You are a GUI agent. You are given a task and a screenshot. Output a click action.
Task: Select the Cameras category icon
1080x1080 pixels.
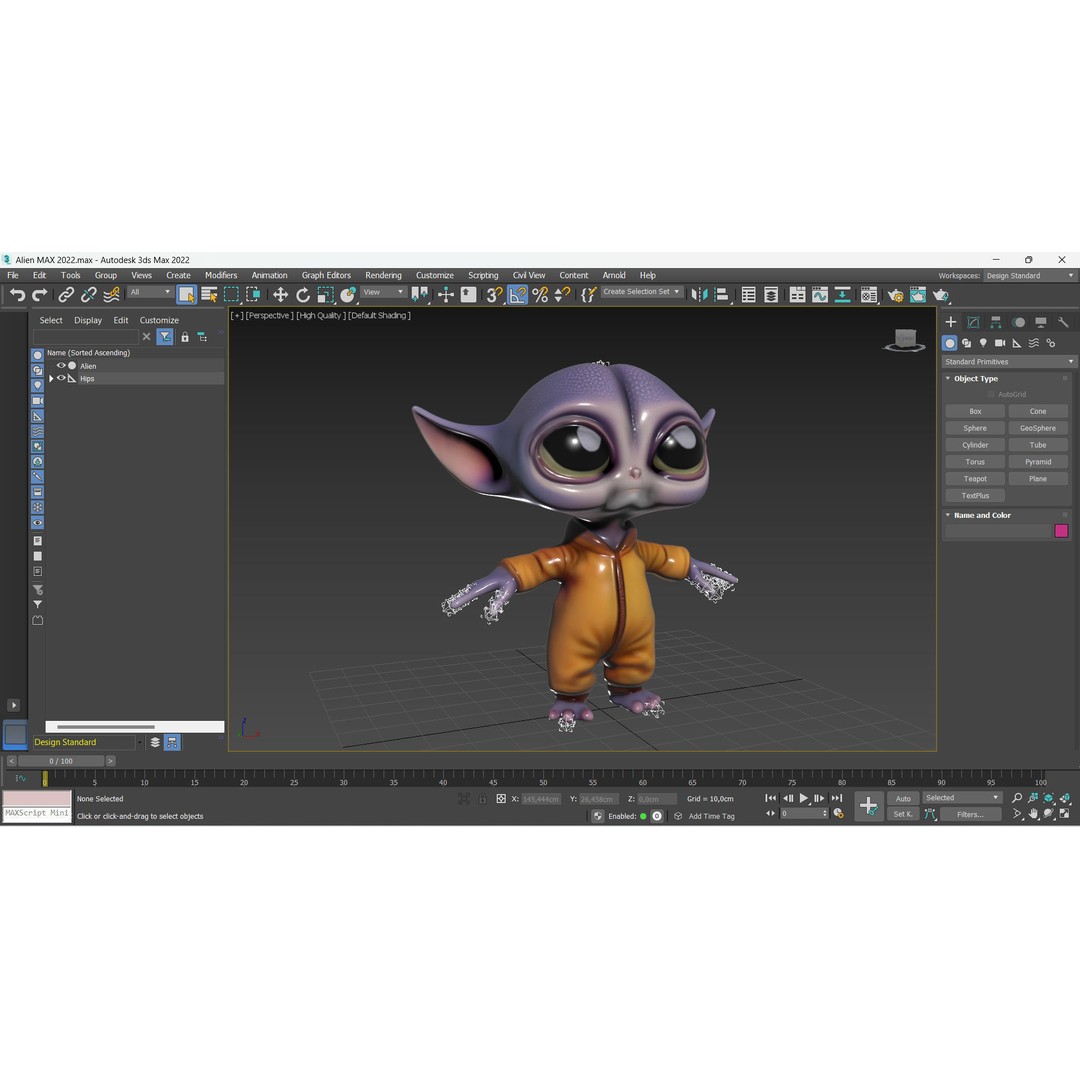tap(1000, 342)
